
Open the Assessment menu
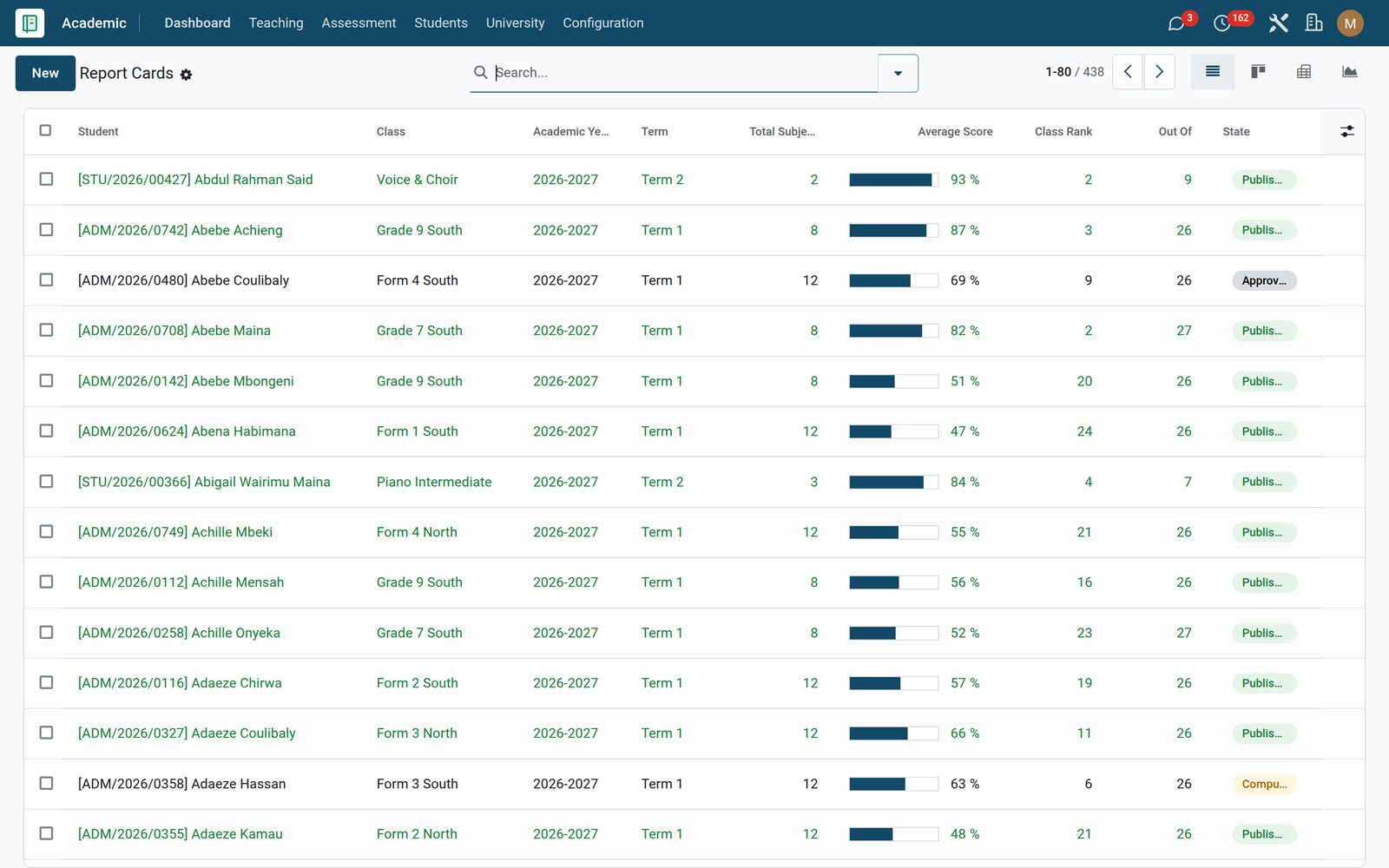click(359, 23)
